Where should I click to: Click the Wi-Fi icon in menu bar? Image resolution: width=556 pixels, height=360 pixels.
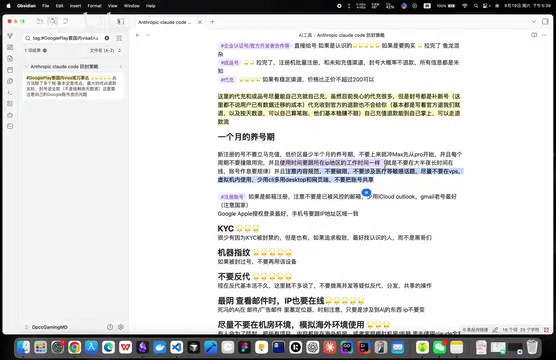465,6
